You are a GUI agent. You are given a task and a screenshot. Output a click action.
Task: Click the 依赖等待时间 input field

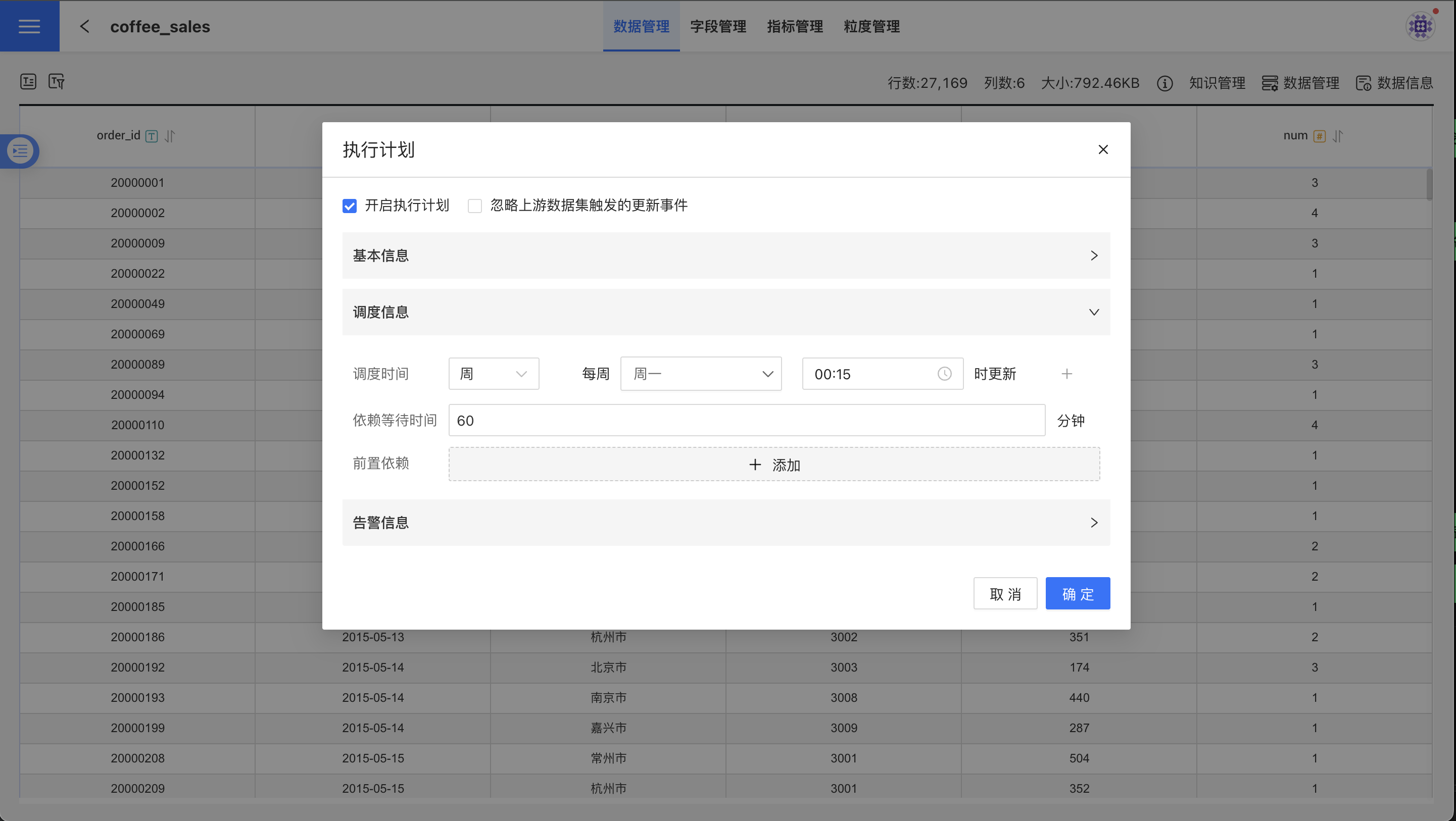(x=746, y=421)
